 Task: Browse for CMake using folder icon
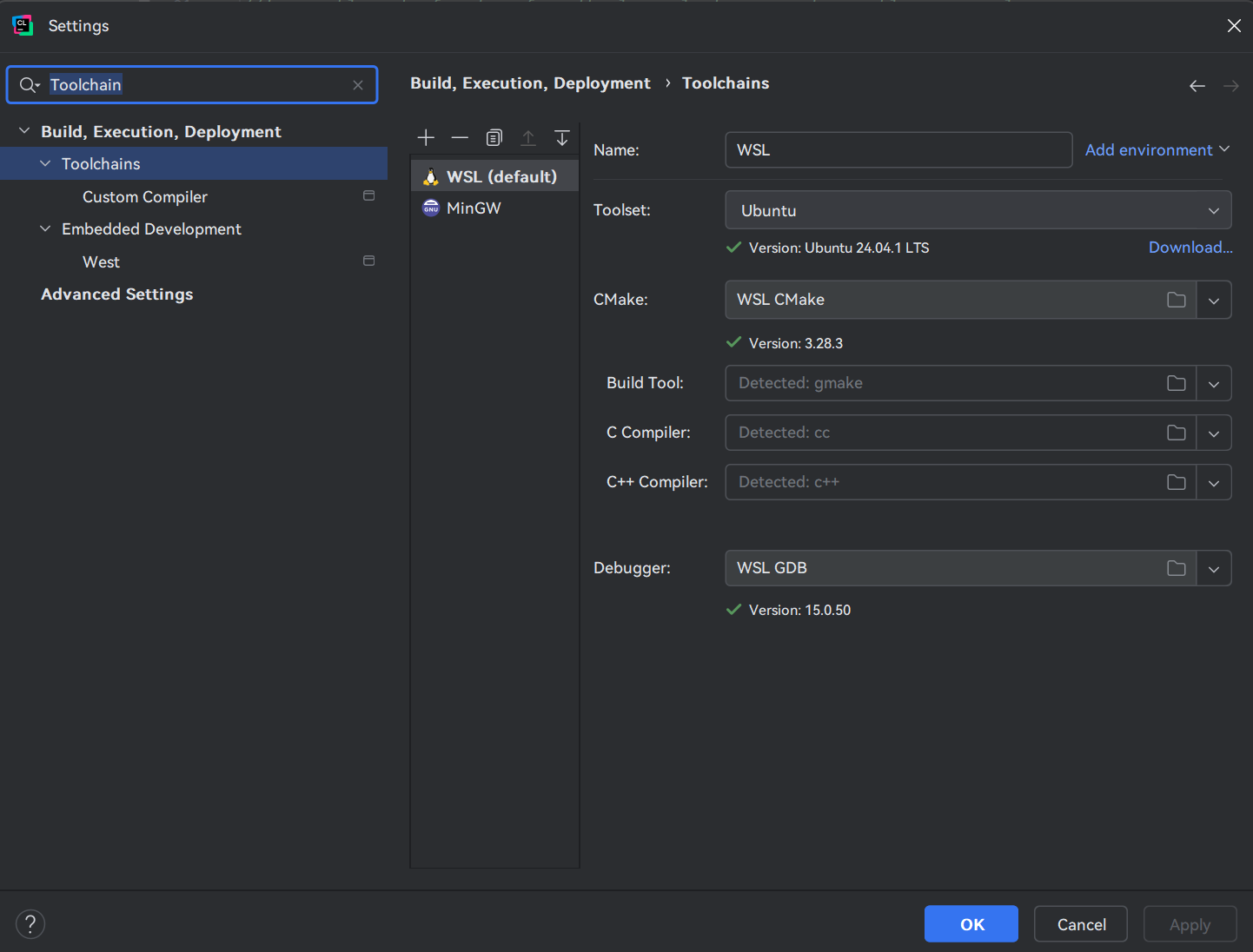(x=1176, y=300)
